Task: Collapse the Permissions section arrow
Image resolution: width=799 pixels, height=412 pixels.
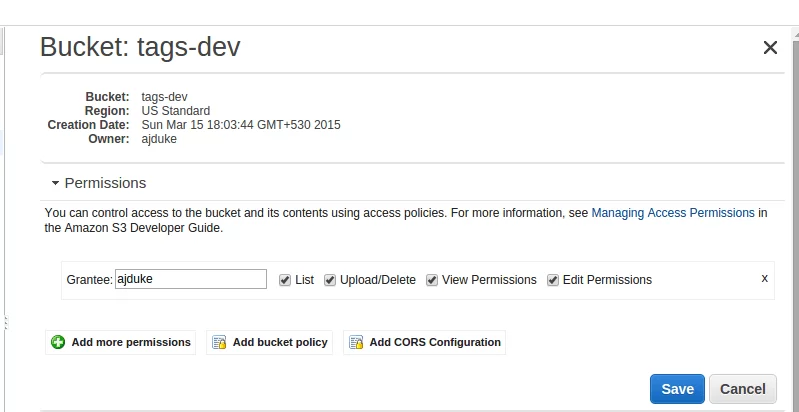Action: point(56,183)
